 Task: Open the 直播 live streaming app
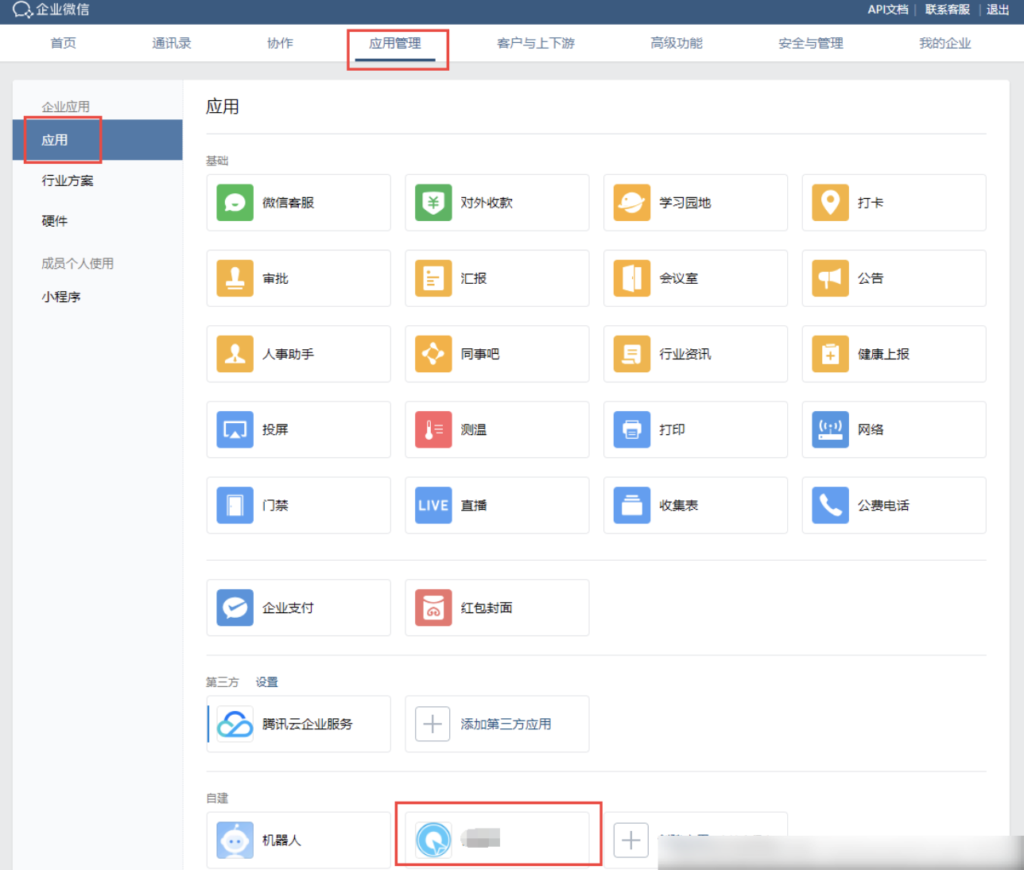(496, 505)
